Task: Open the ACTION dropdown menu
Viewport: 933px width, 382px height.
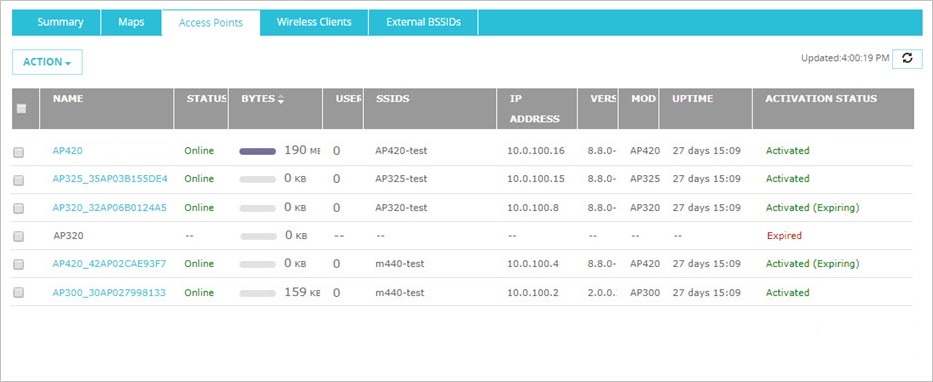Action: coord(47,62)
